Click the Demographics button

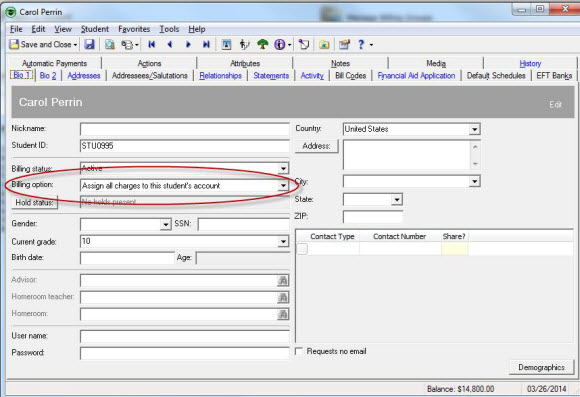(x=541, y=367)
